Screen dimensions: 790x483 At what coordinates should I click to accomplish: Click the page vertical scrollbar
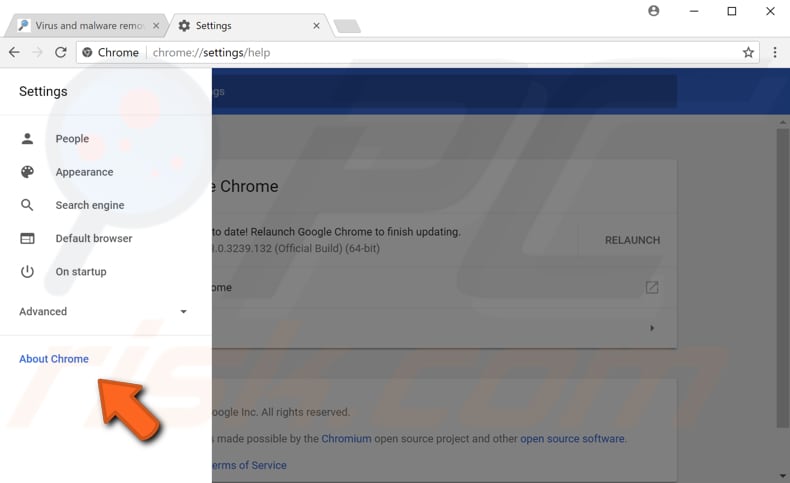coord(782,278)
